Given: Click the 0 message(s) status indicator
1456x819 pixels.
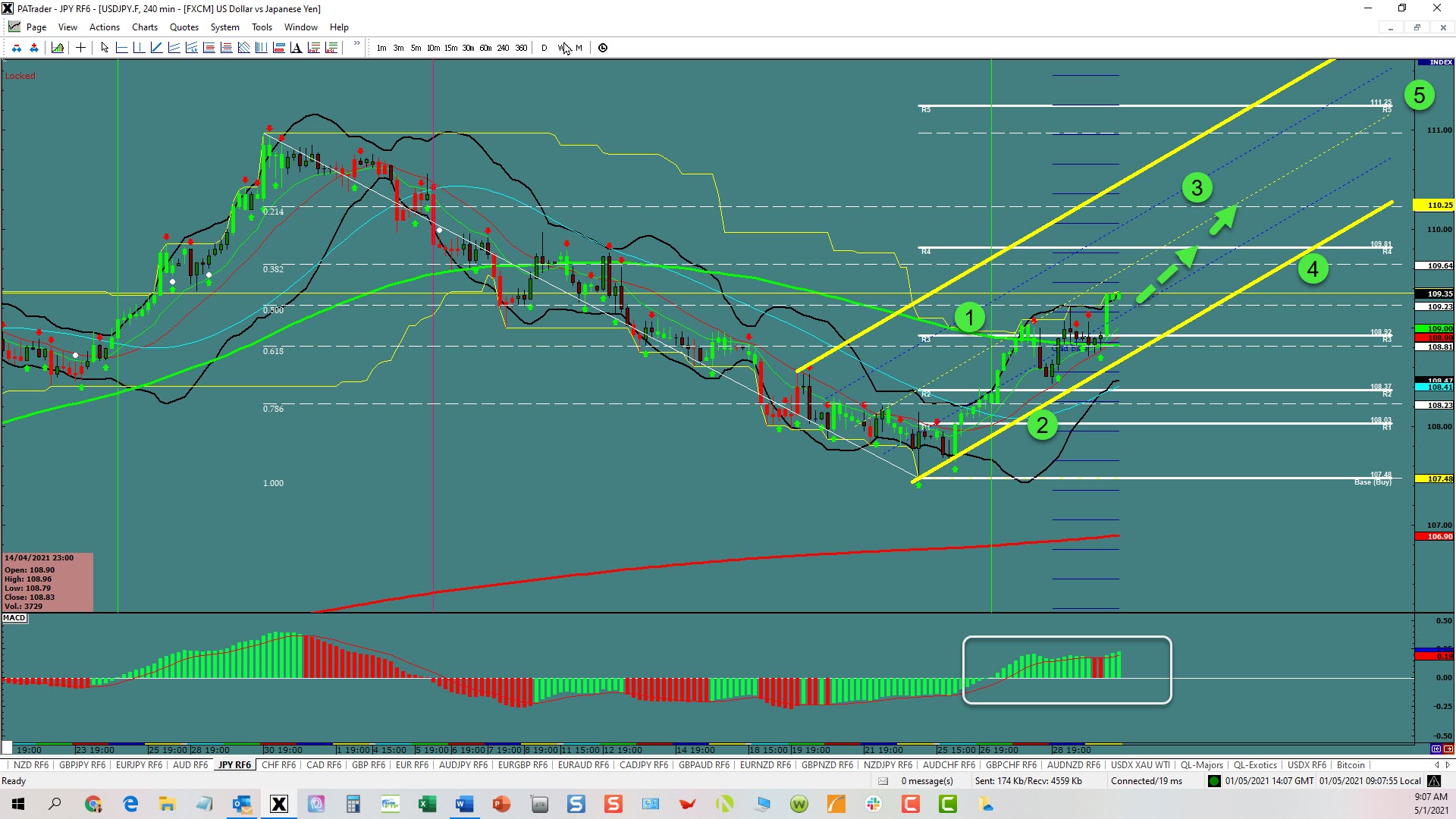Looking at the screenshot, I should click(x=927, y=781).
